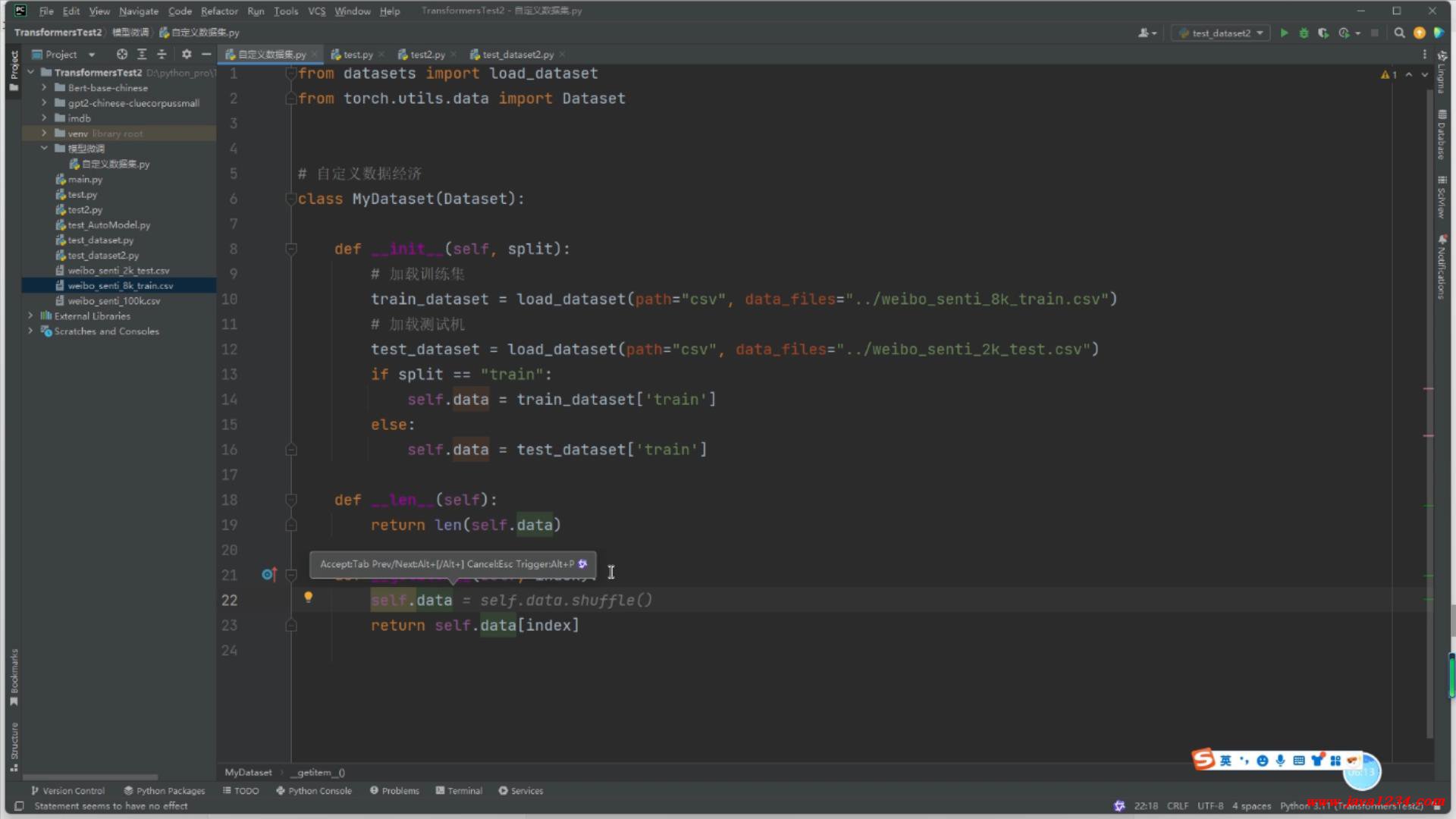Click Select Opened File crosshair icon
Image resolution: width=1456 pixels, height=819 pixels.
121,55
